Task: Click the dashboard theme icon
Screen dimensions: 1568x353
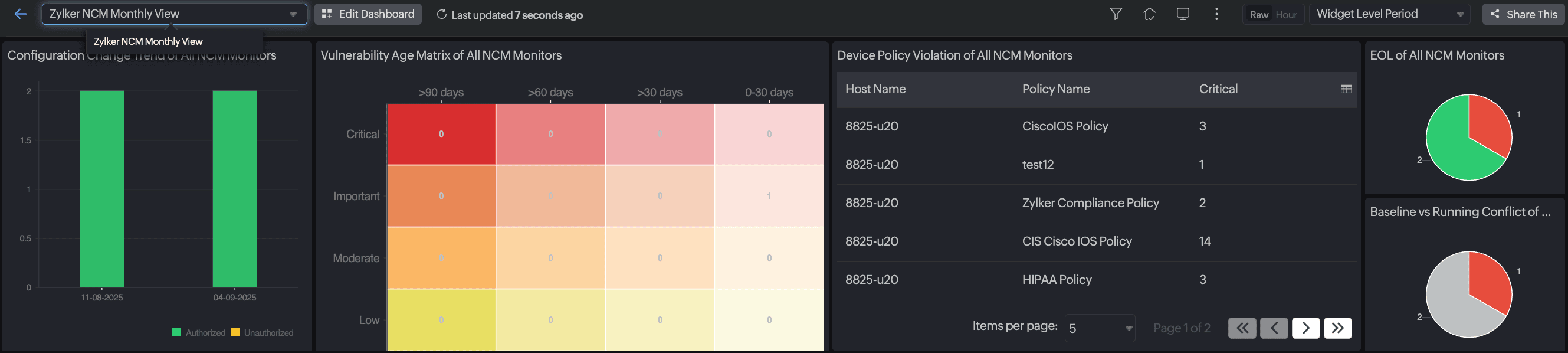Action: (x=1149, y=14)
